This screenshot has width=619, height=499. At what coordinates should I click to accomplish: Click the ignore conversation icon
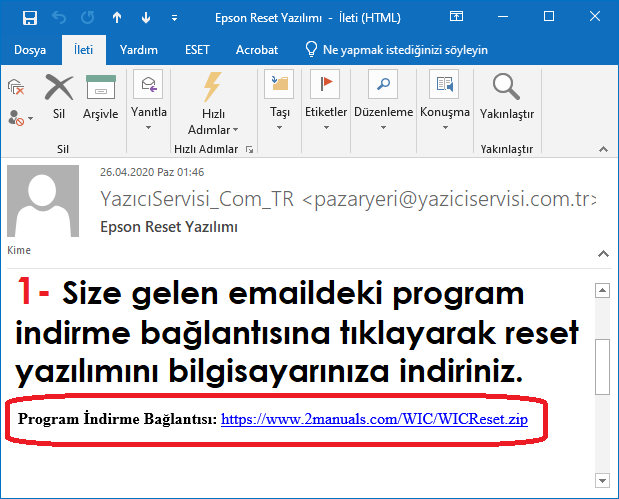[16, 87]
